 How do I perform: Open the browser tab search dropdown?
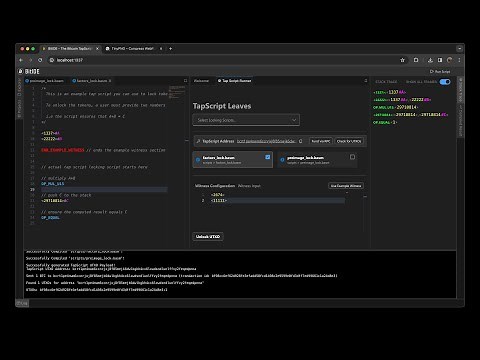(460, 49)
